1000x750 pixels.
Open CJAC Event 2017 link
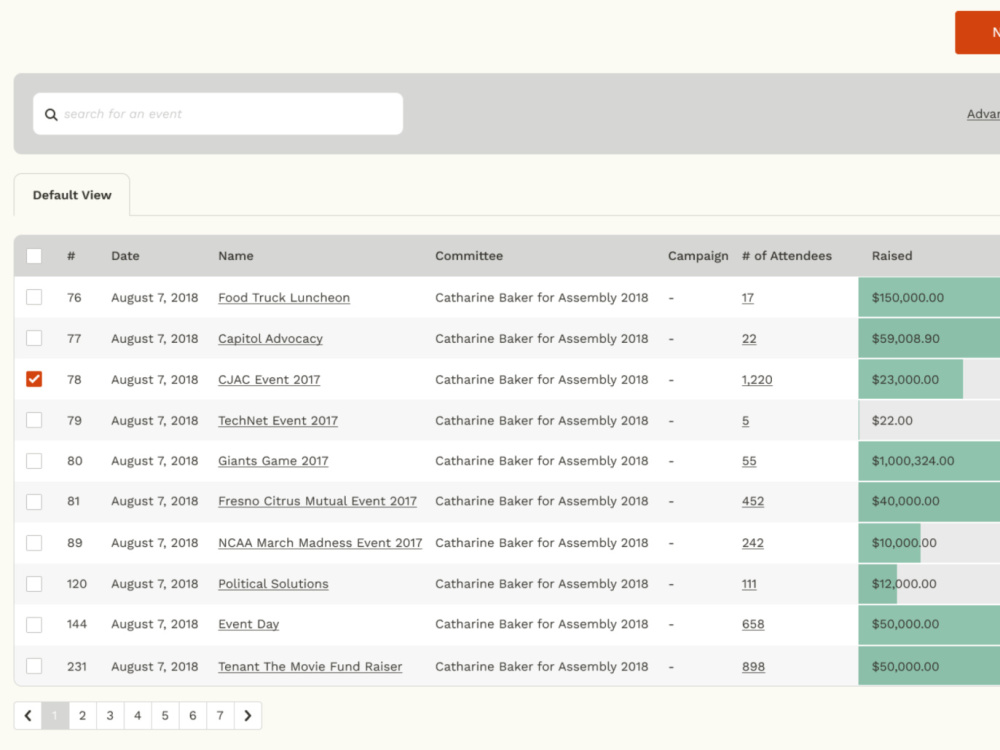tap(269, 379)
